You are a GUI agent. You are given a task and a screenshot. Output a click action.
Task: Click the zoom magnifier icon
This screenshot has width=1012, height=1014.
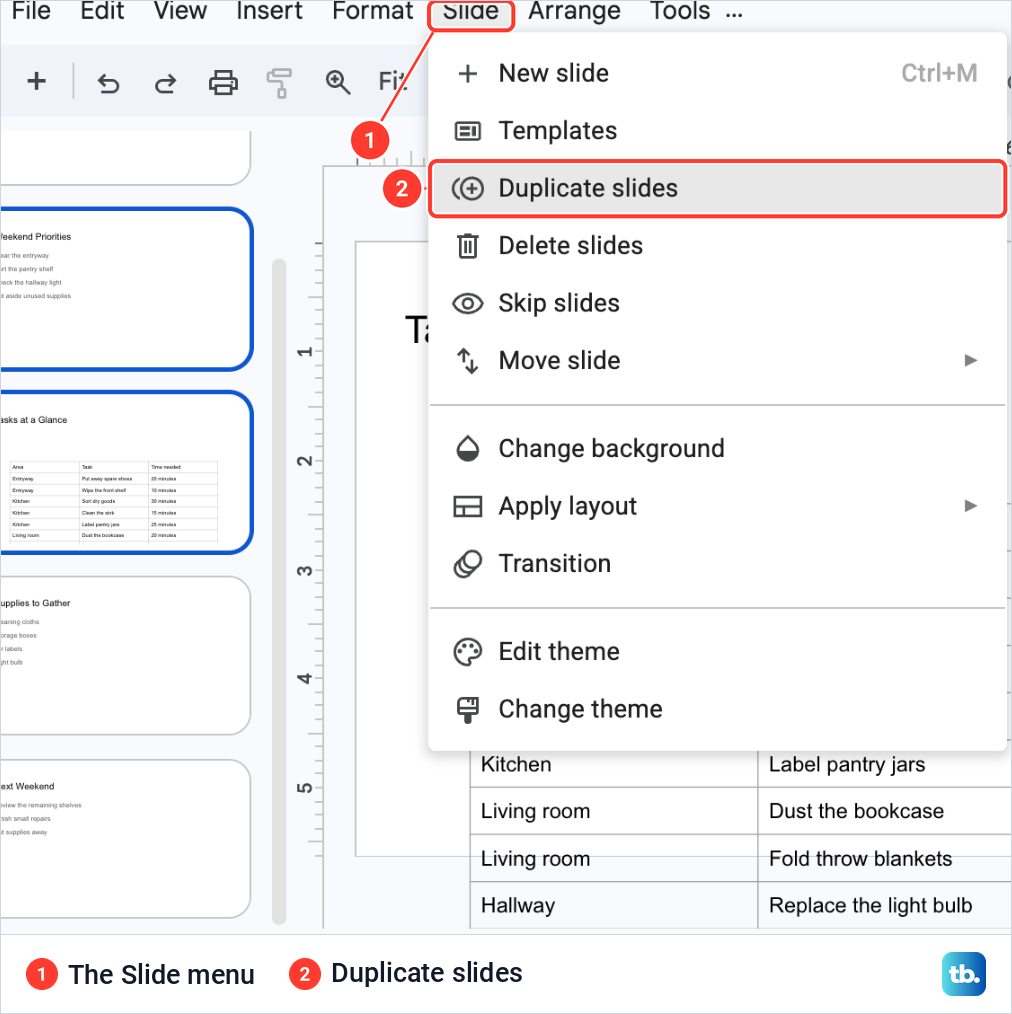point(338,83)
